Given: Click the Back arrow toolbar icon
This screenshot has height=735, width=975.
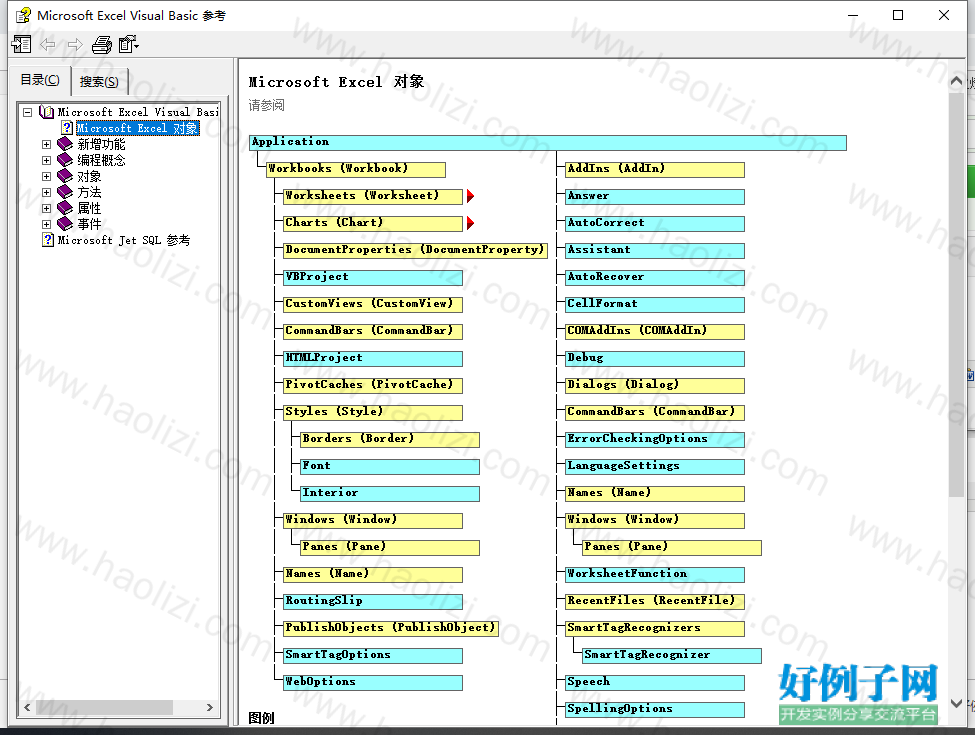Looking at the screenshot, I should [48, 44].
